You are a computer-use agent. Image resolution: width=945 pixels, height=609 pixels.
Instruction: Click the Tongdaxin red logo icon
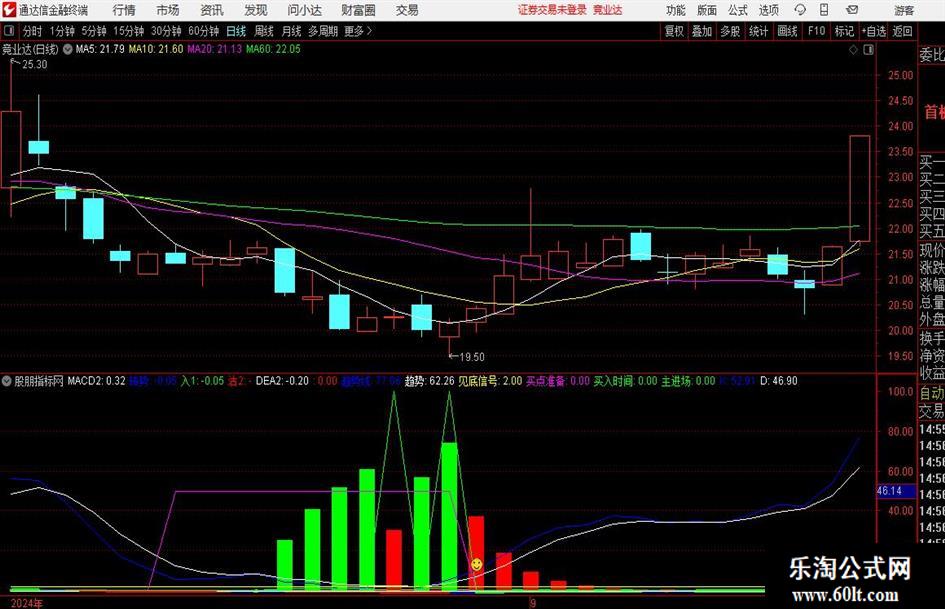[8, 10]
